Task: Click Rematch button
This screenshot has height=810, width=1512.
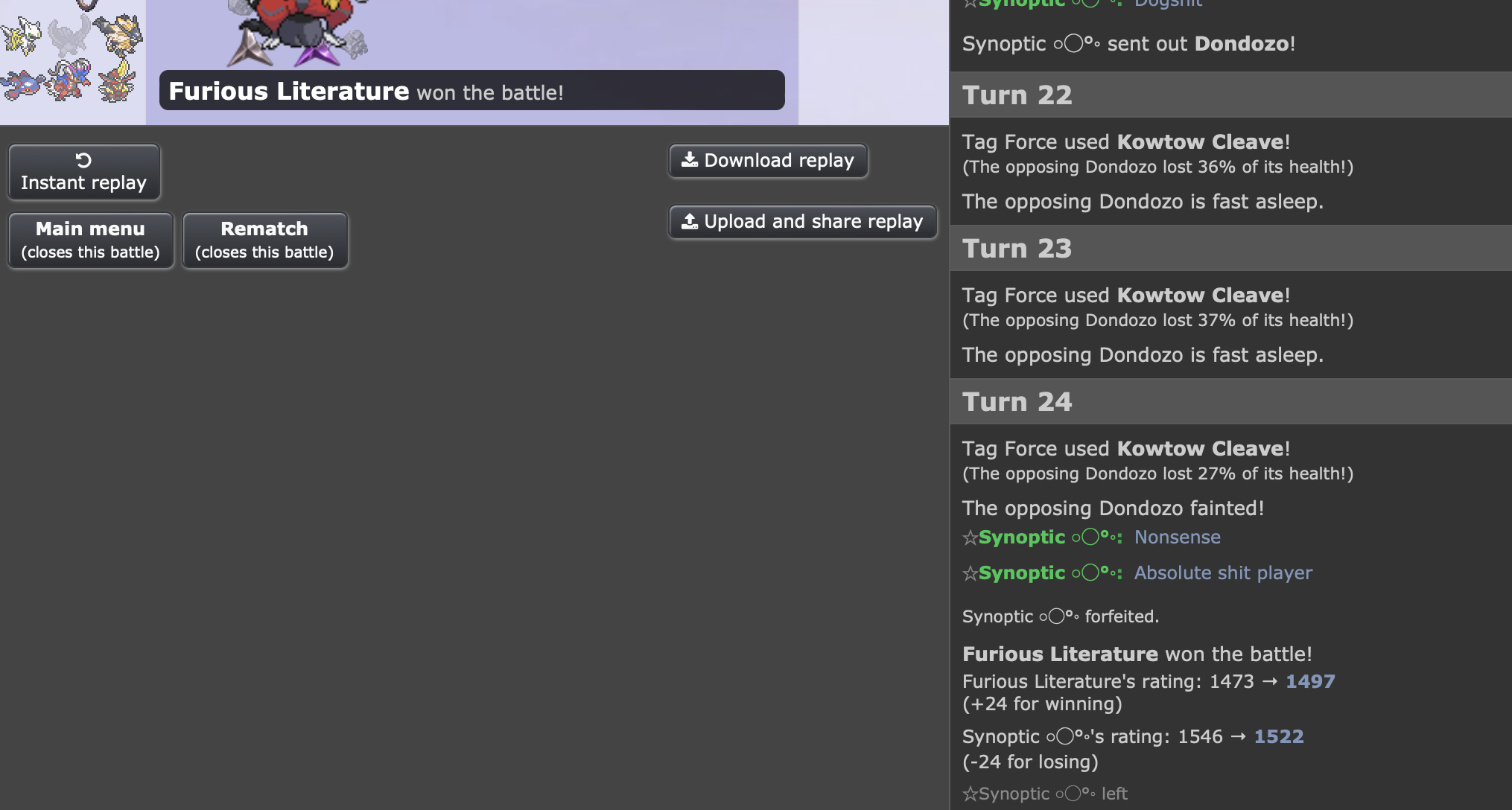Action: [x=264, y=240]
